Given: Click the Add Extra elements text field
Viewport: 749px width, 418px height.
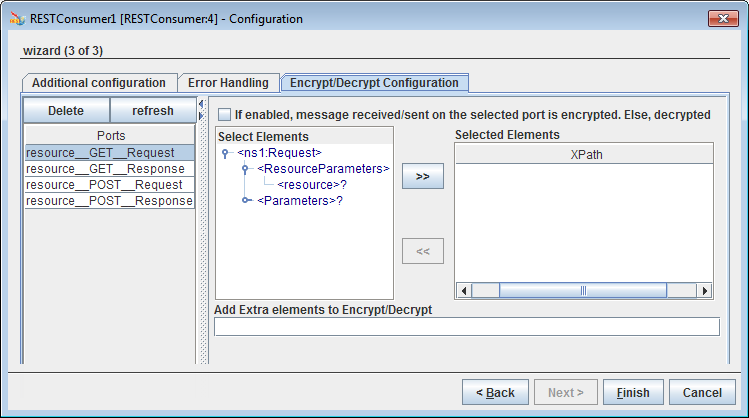Looking at the screenshot, I should (x=466, y=327).
